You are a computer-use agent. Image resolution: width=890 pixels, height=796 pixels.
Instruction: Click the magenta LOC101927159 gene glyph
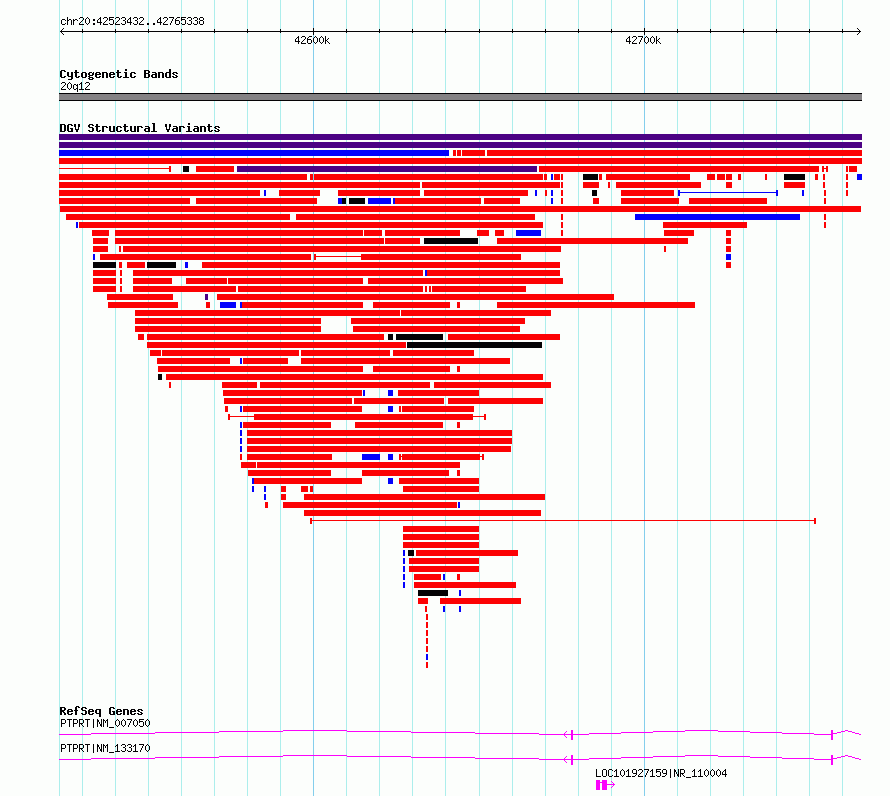tap(605, 785)
